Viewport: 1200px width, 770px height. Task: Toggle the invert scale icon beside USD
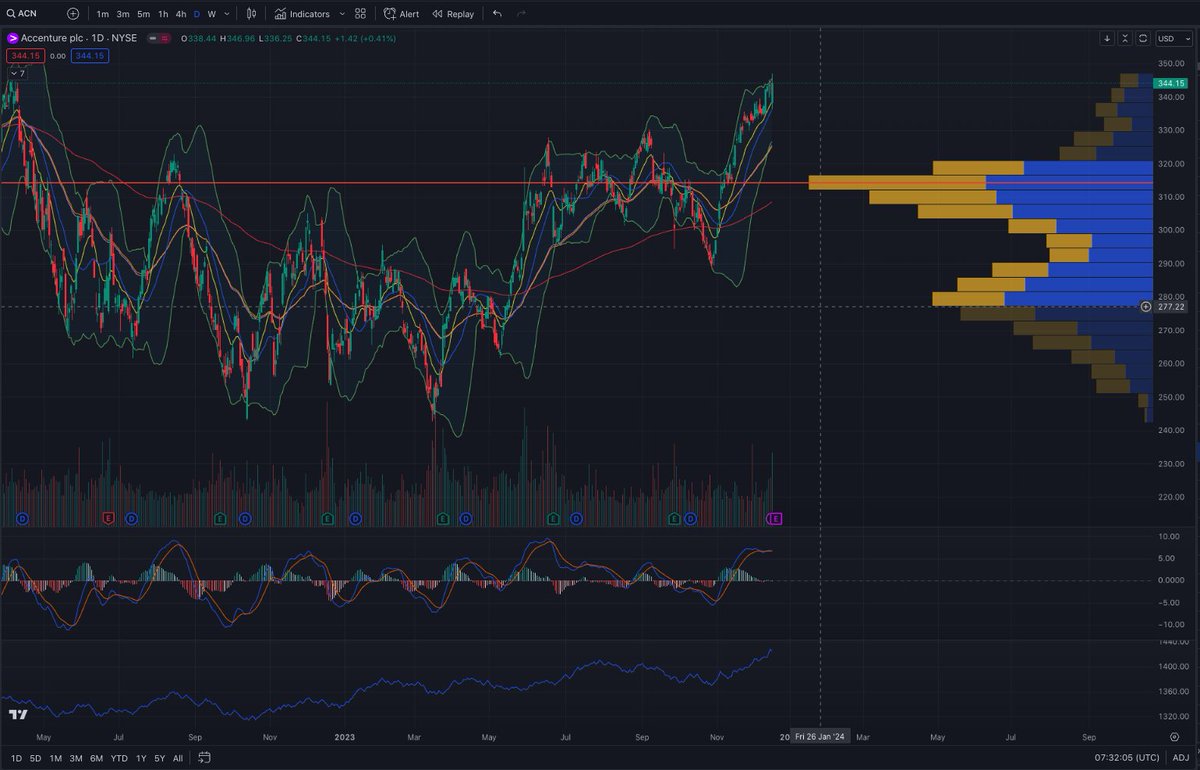coord(1143,38)
